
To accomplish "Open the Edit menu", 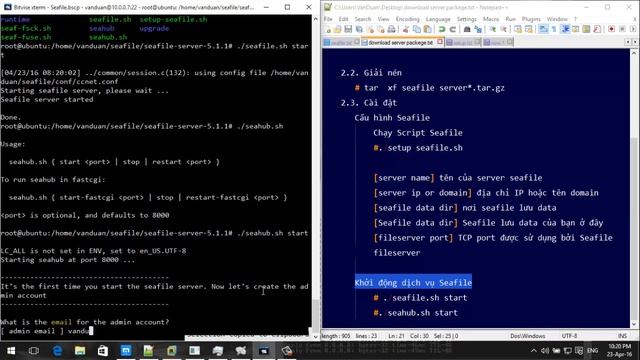I will 344,19.
